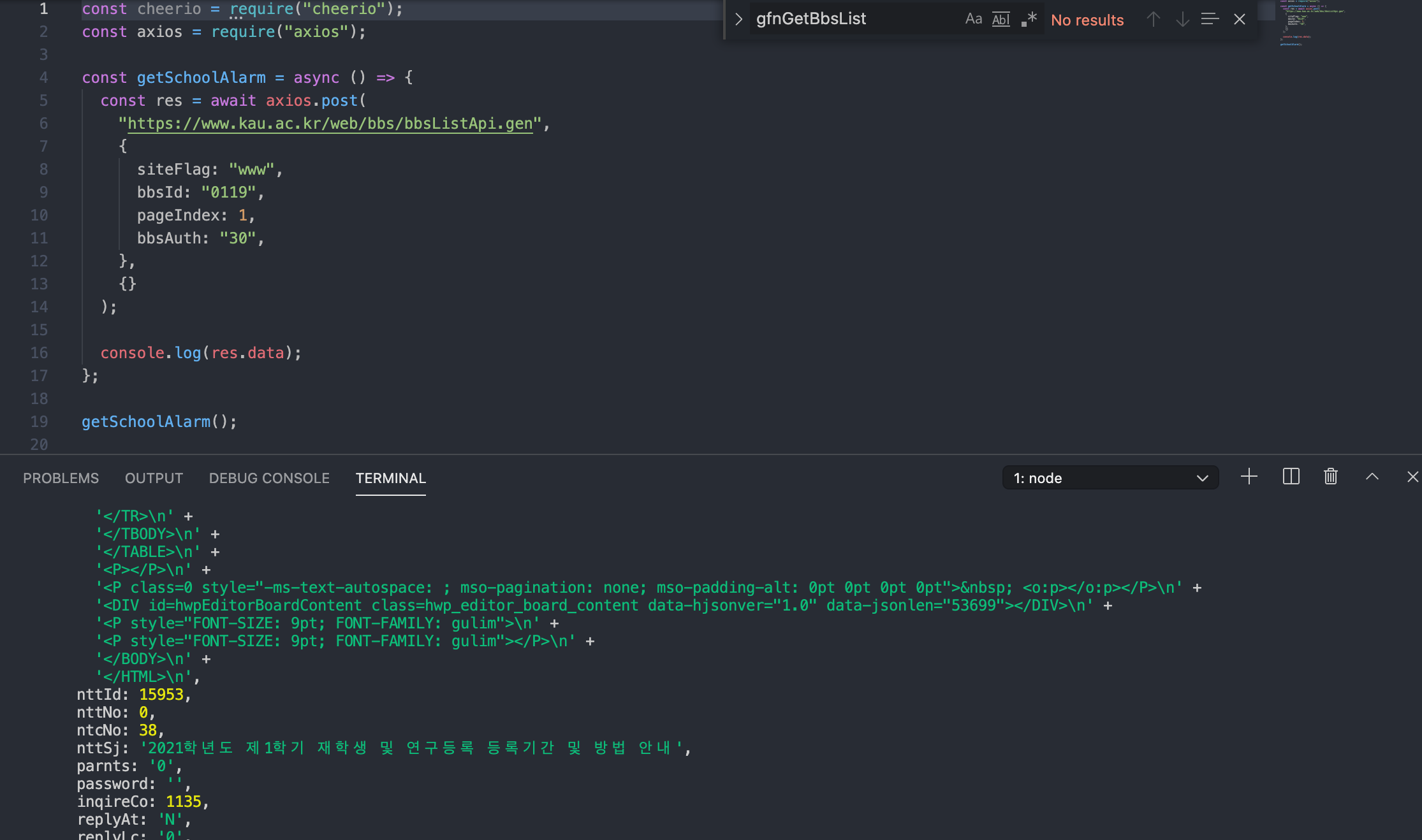The image size is (1422, 840).
Task: Close the find widget
Action: (x=1240, y=19)
